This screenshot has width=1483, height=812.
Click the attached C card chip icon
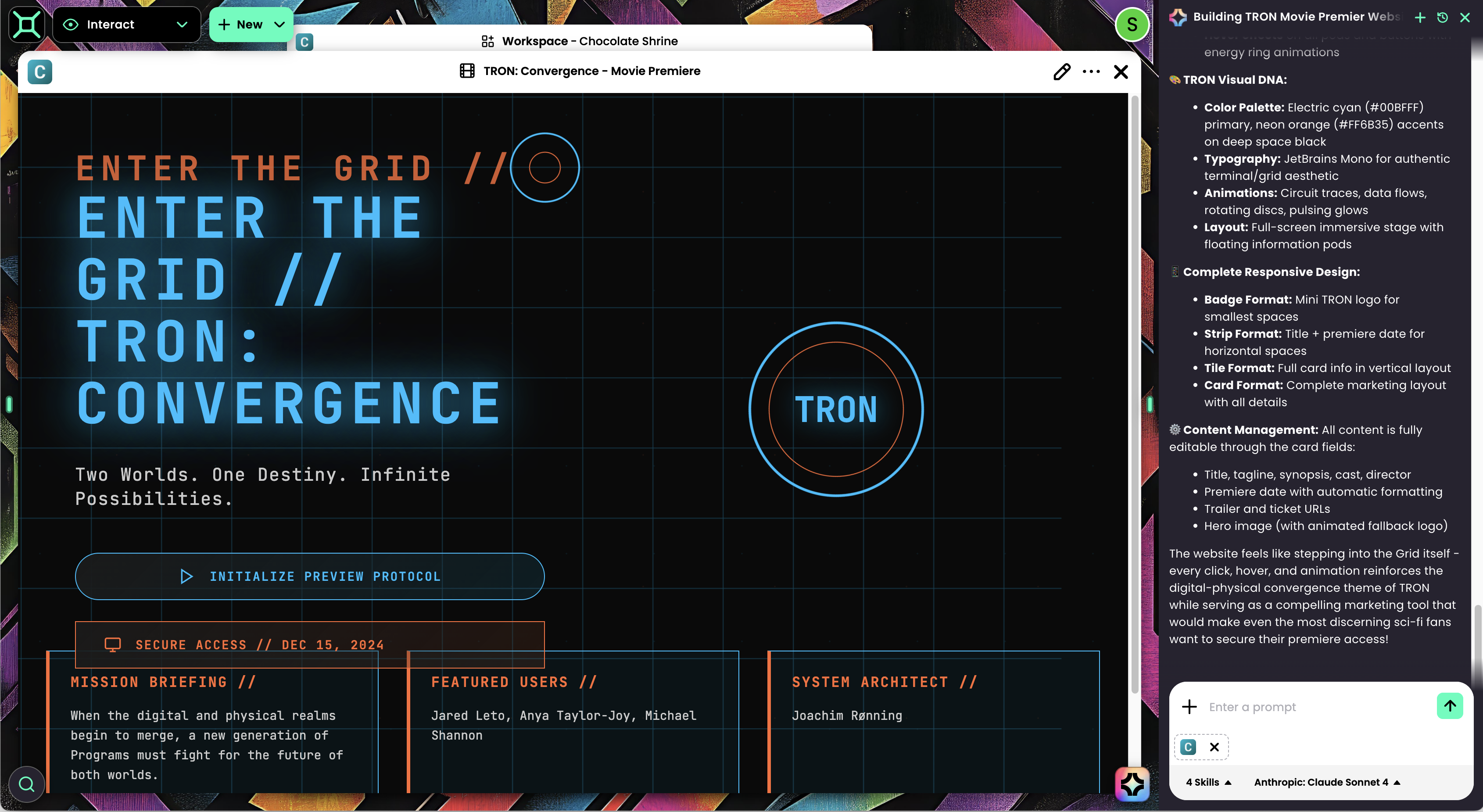coord(1188,747)
